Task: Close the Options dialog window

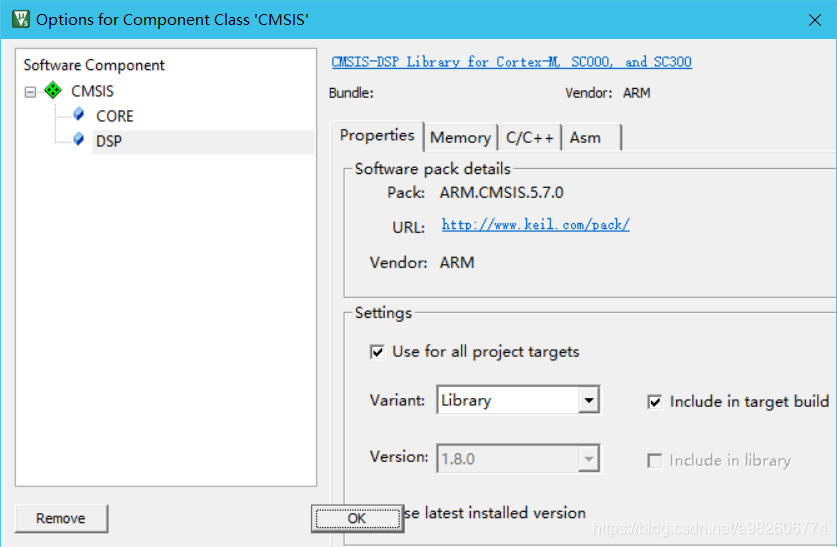Action: click(815, 20)
